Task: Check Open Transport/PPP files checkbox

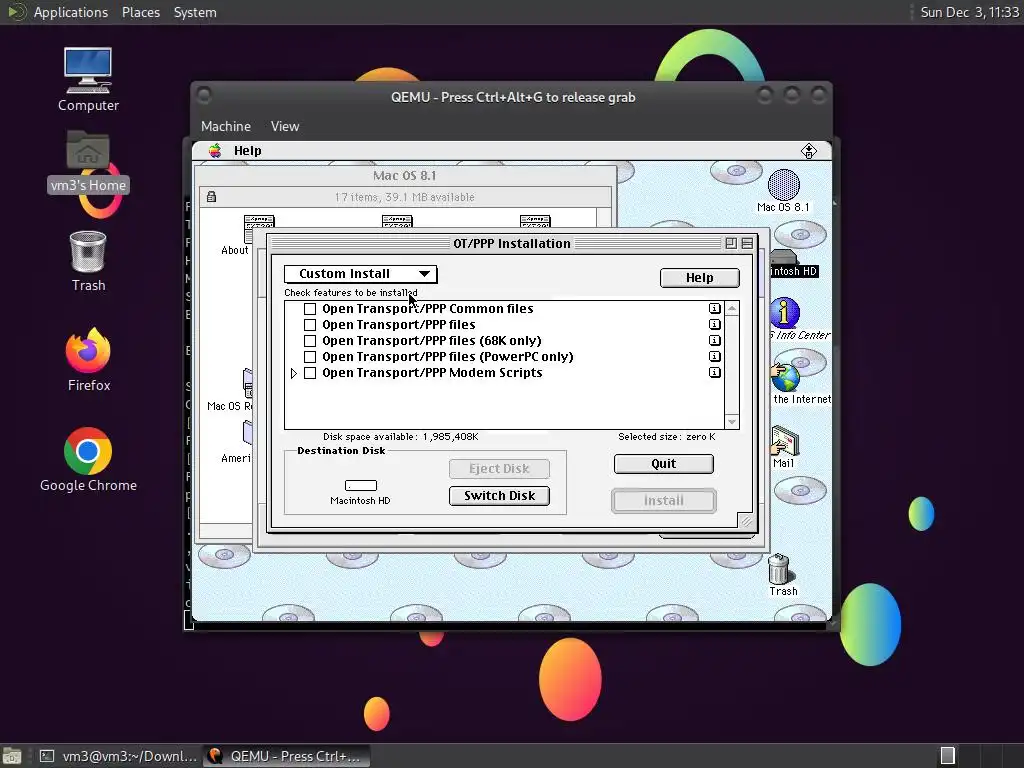Action: coord(310,325)
